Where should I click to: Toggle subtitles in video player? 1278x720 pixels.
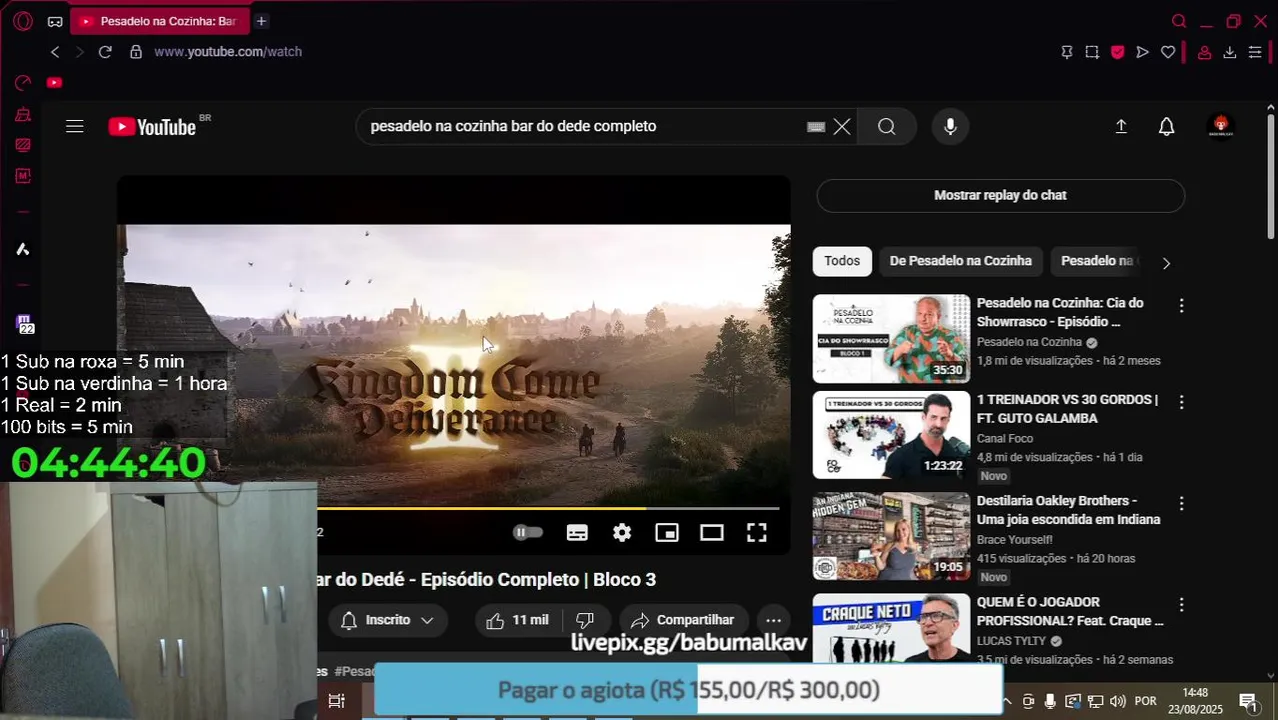577,533
